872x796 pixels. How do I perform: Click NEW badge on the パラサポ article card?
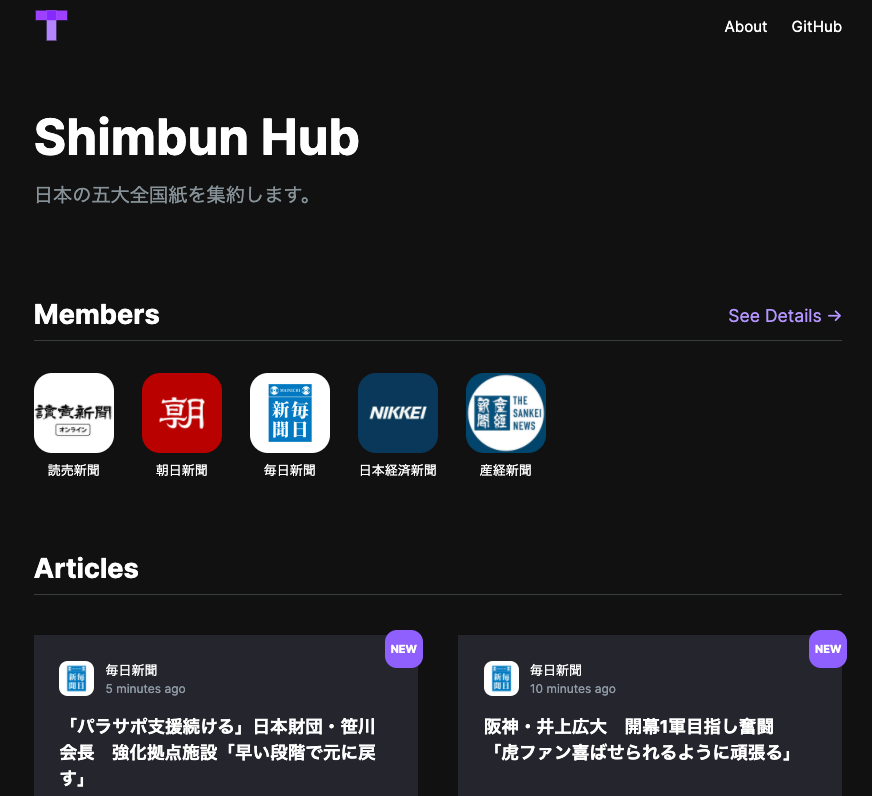click(404, 649)
